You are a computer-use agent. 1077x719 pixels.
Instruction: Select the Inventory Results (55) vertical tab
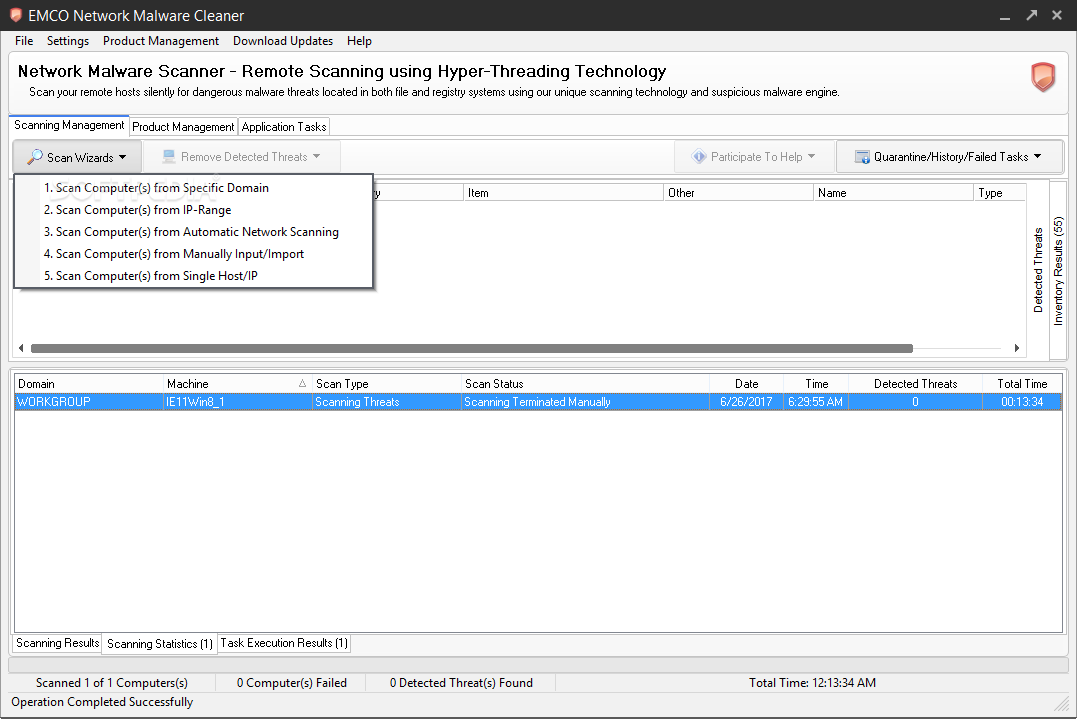1058,271
